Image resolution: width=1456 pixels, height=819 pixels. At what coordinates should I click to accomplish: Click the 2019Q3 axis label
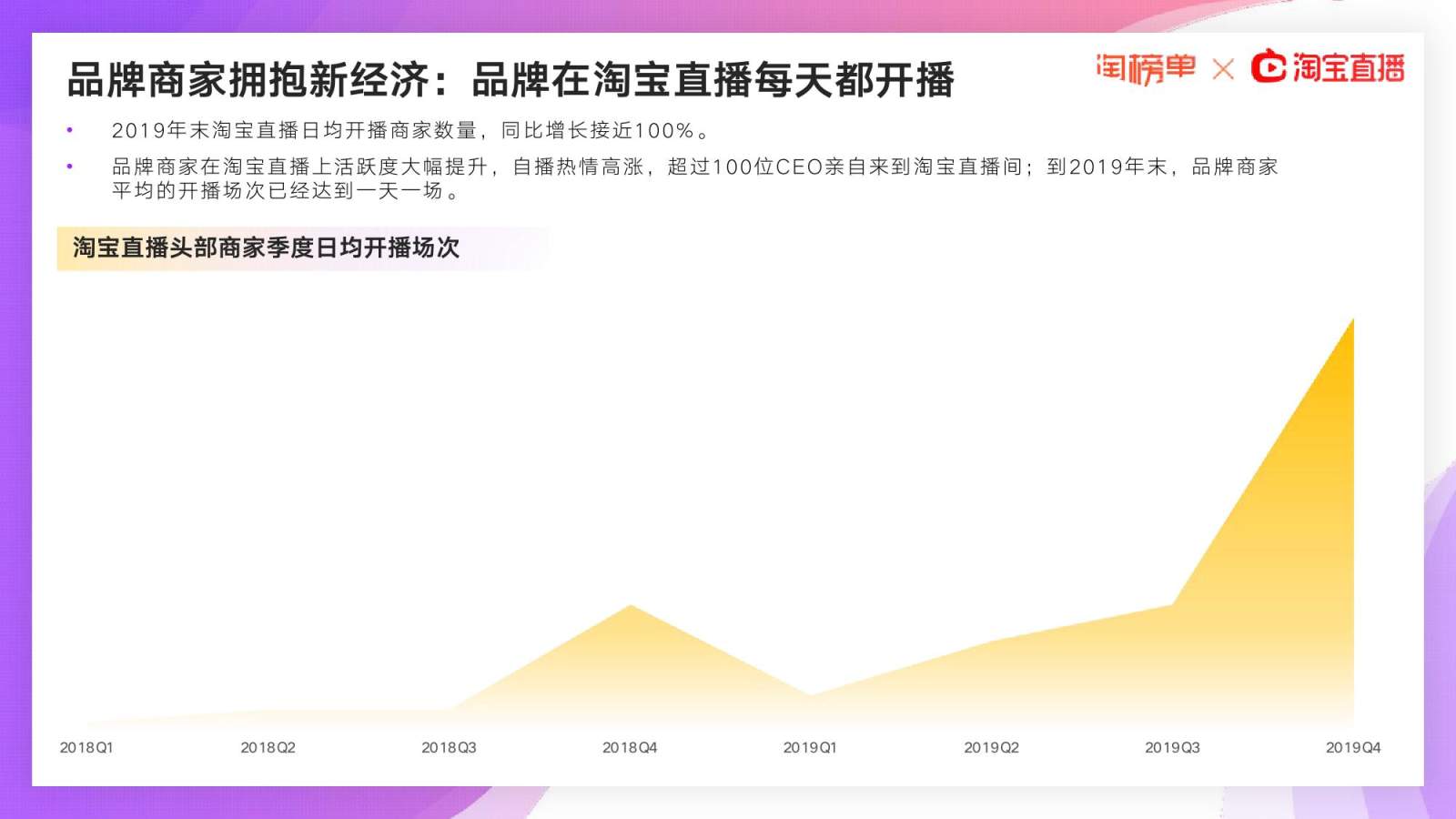tap(1172, 747)
